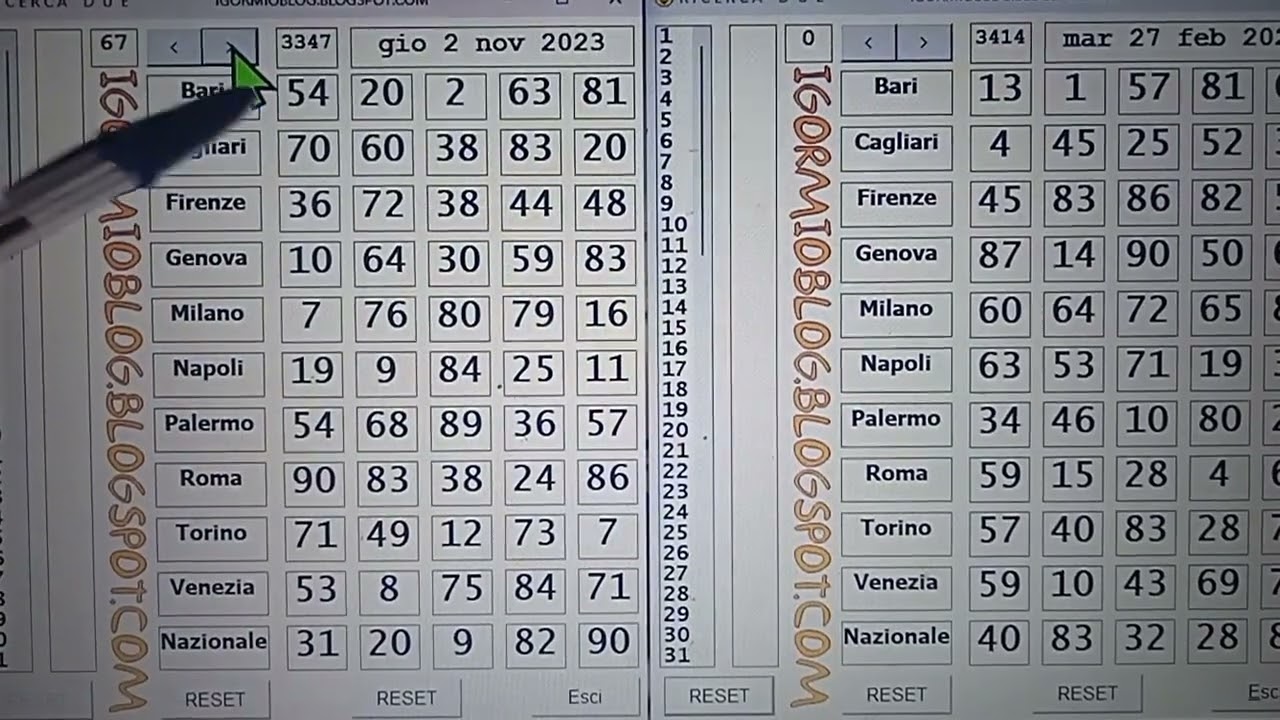Click Napoli number 53 in right window
This screenshot has width=1280, height=720.
[1073, 366]
